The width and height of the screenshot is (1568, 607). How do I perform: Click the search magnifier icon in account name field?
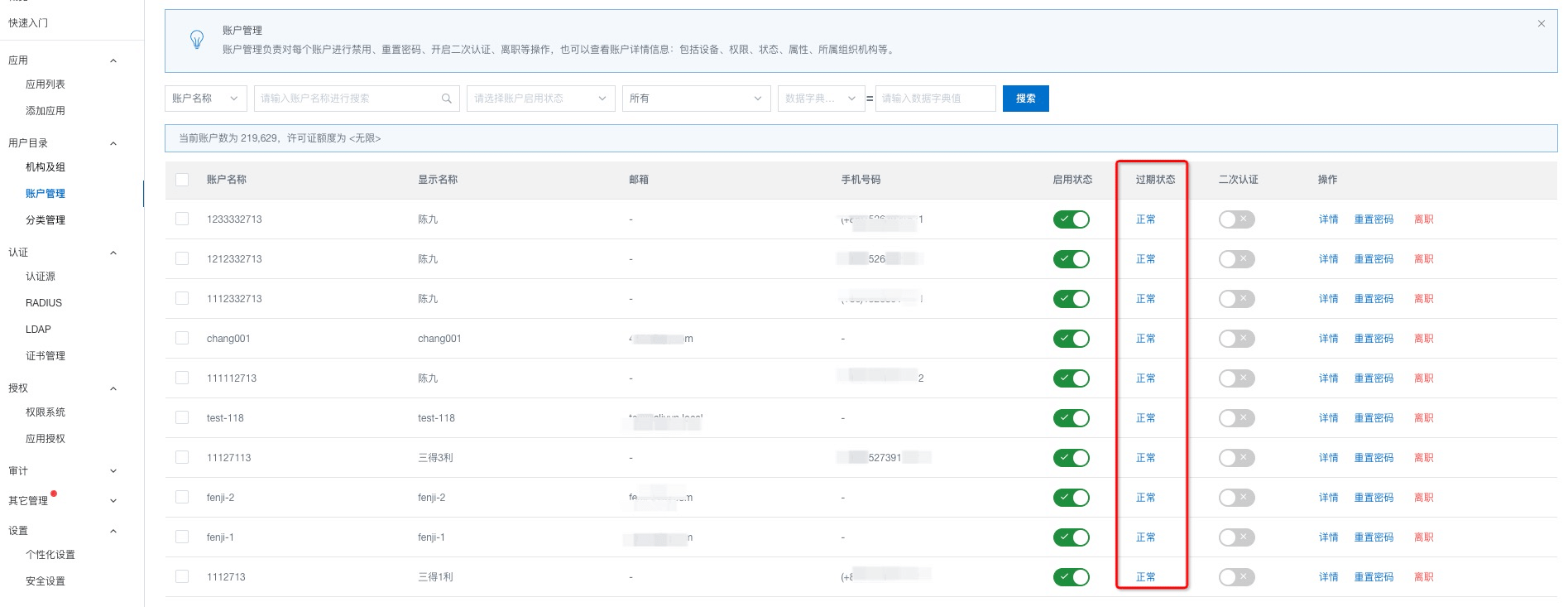(x=446, y=99)
